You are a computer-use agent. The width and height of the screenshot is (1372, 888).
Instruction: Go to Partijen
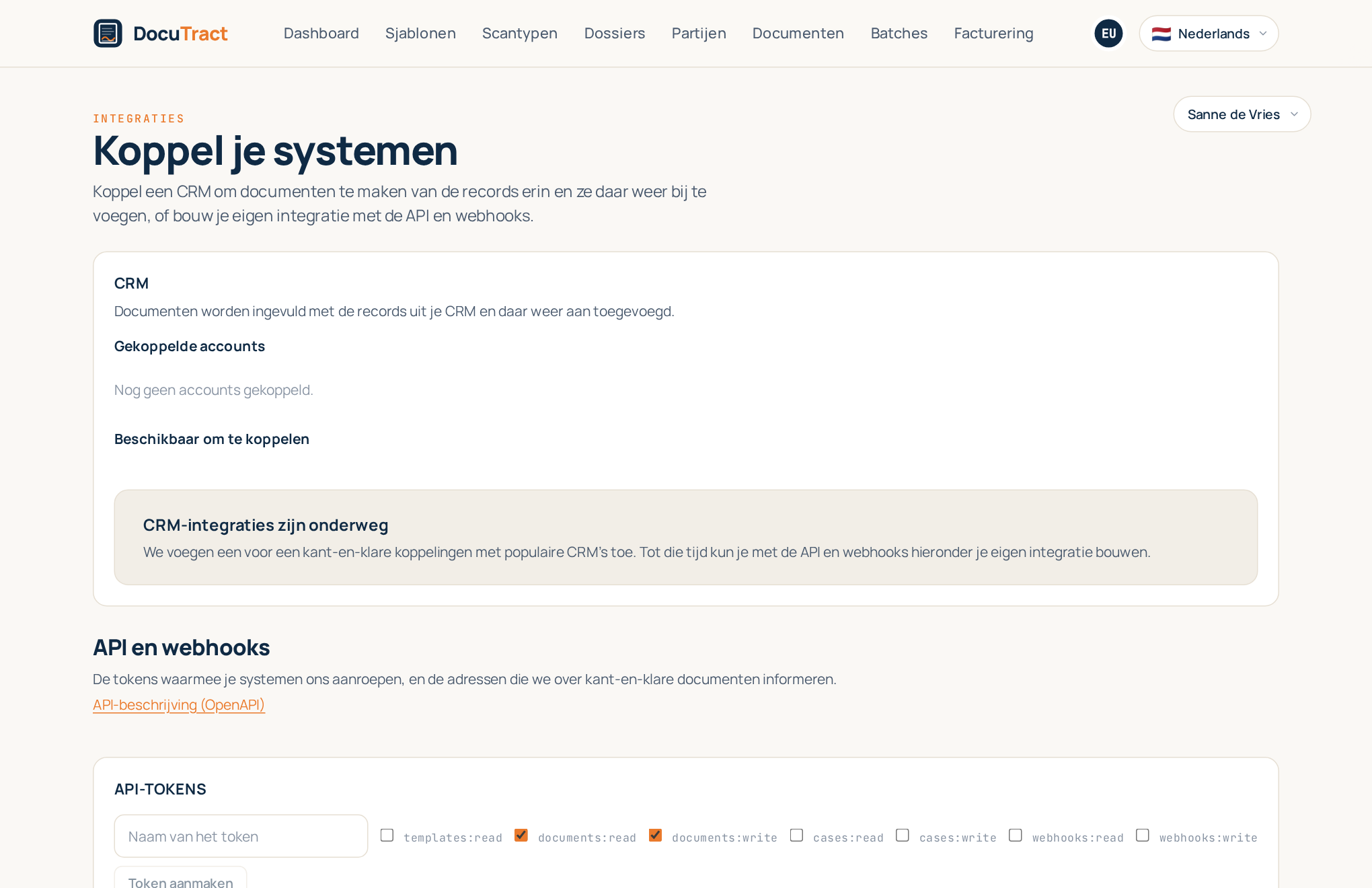[699, 33]
